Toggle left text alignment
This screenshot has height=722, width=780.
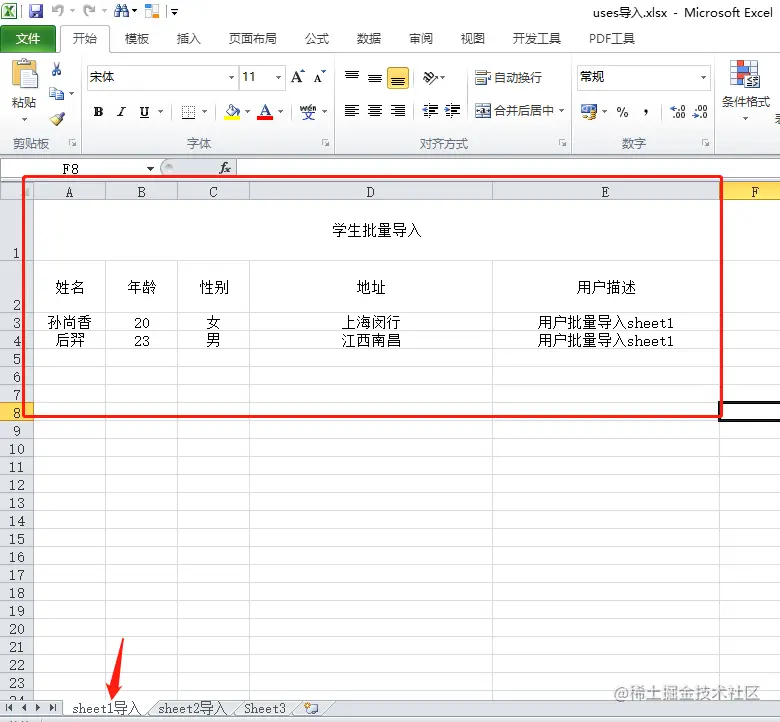coord(352,110)
